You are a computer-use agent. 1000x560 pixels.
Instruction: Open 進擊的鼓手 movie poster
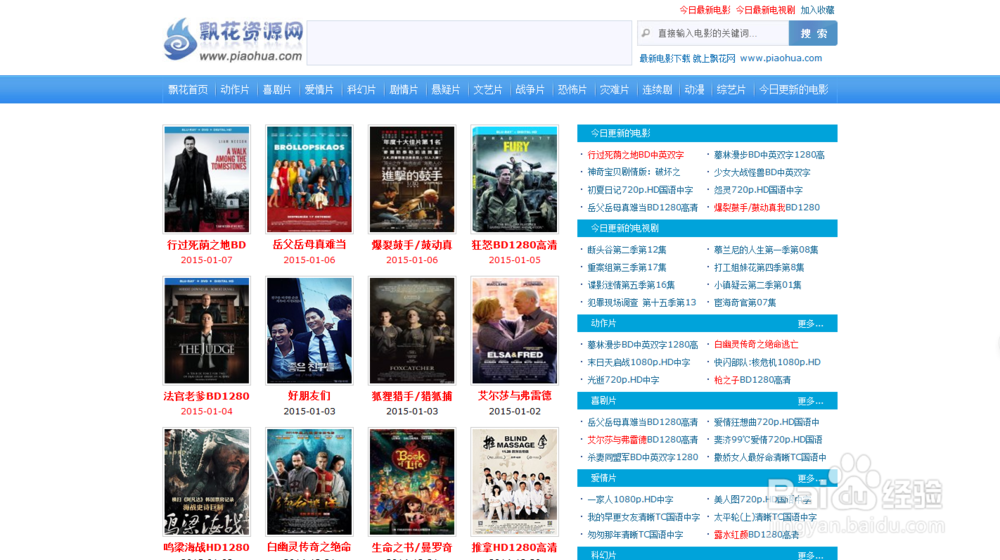tap(412, 179)
